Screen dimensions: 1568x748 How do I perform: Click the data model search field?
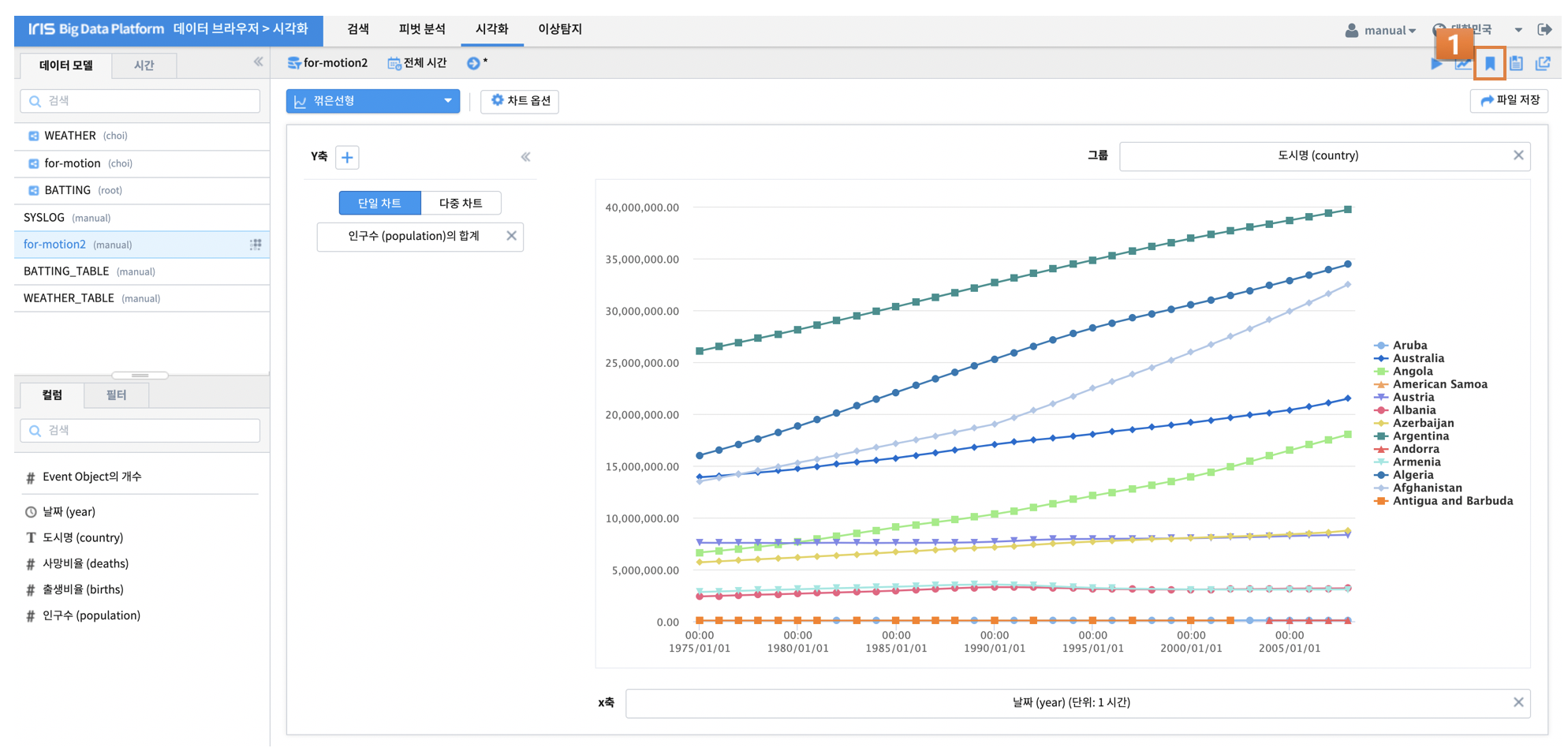(140, 101)
